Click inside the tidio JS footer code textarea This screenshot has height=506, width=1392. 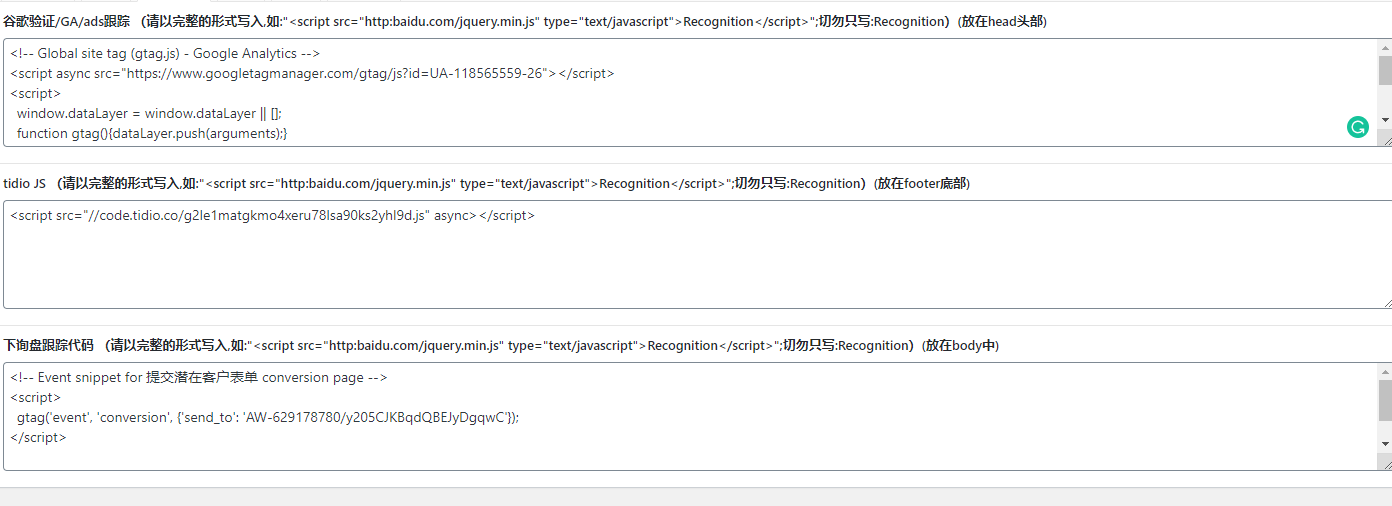coord(696,254)
